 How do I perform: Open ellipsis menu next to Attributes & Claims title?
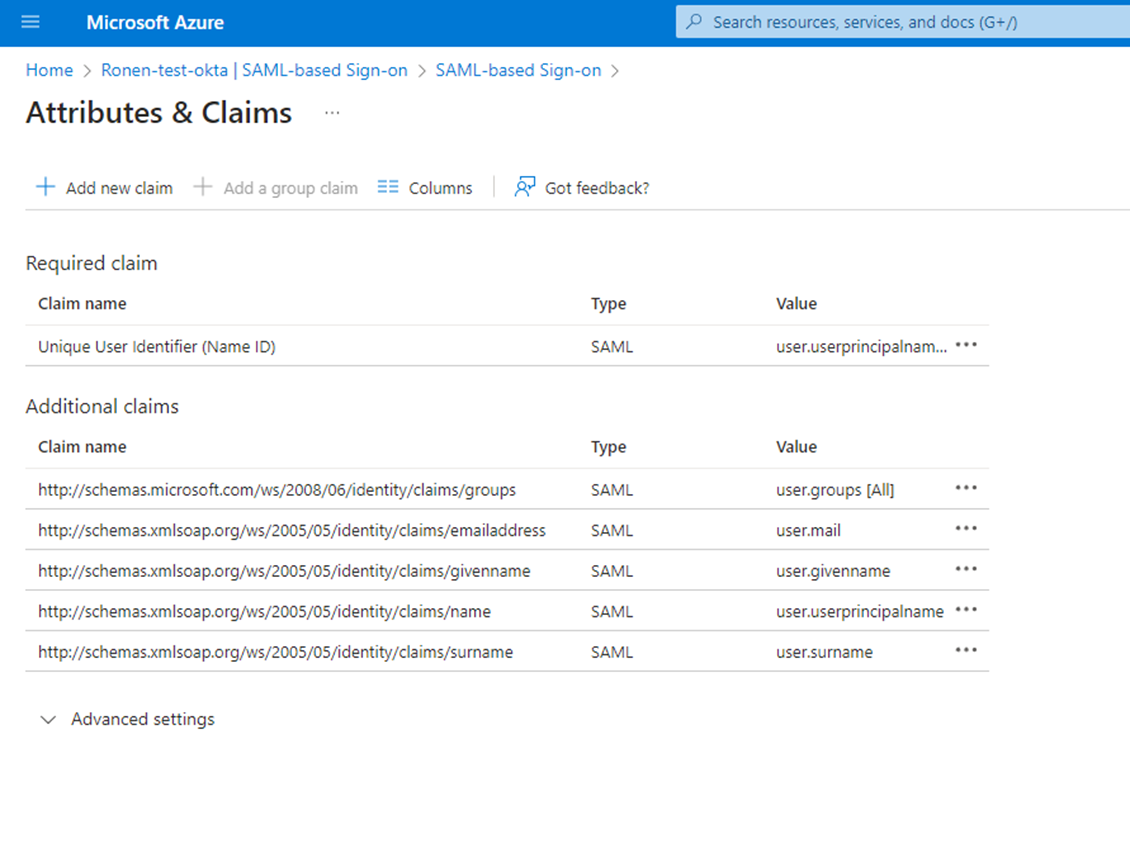332,113
